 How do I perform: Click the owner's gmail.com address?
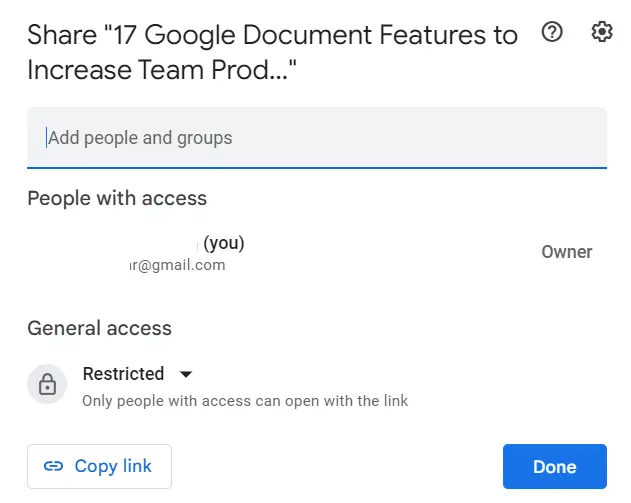coord(178,265)
